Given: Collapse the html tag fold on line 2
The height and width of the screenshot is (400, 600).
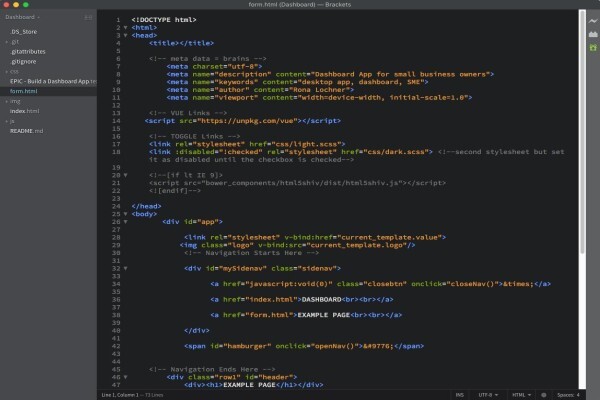Looking at the screenshot, I should pos(126,28).
